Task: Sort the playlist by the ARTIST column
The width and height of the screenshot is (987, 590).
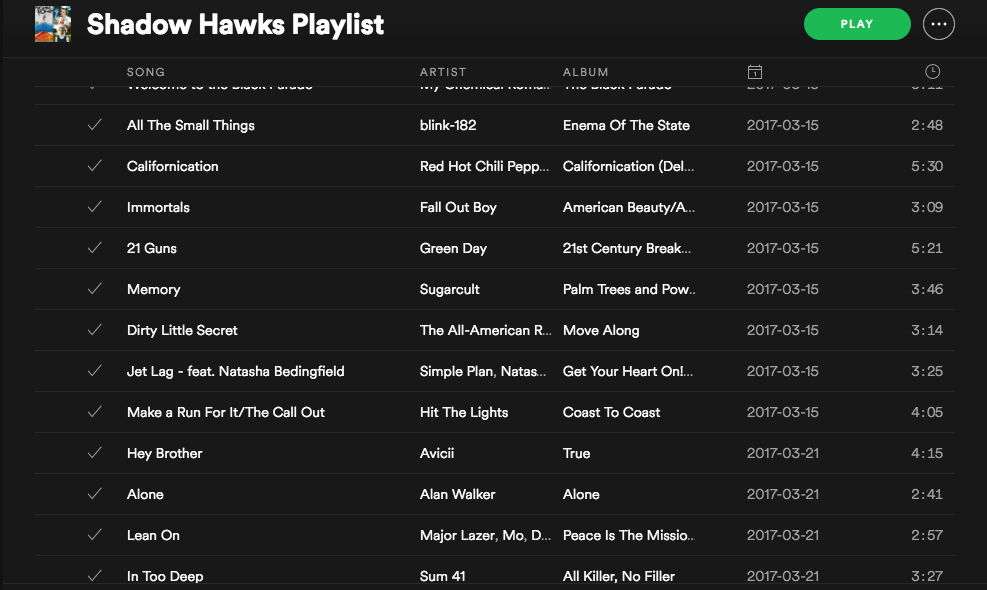Action: tap(443, 71)
